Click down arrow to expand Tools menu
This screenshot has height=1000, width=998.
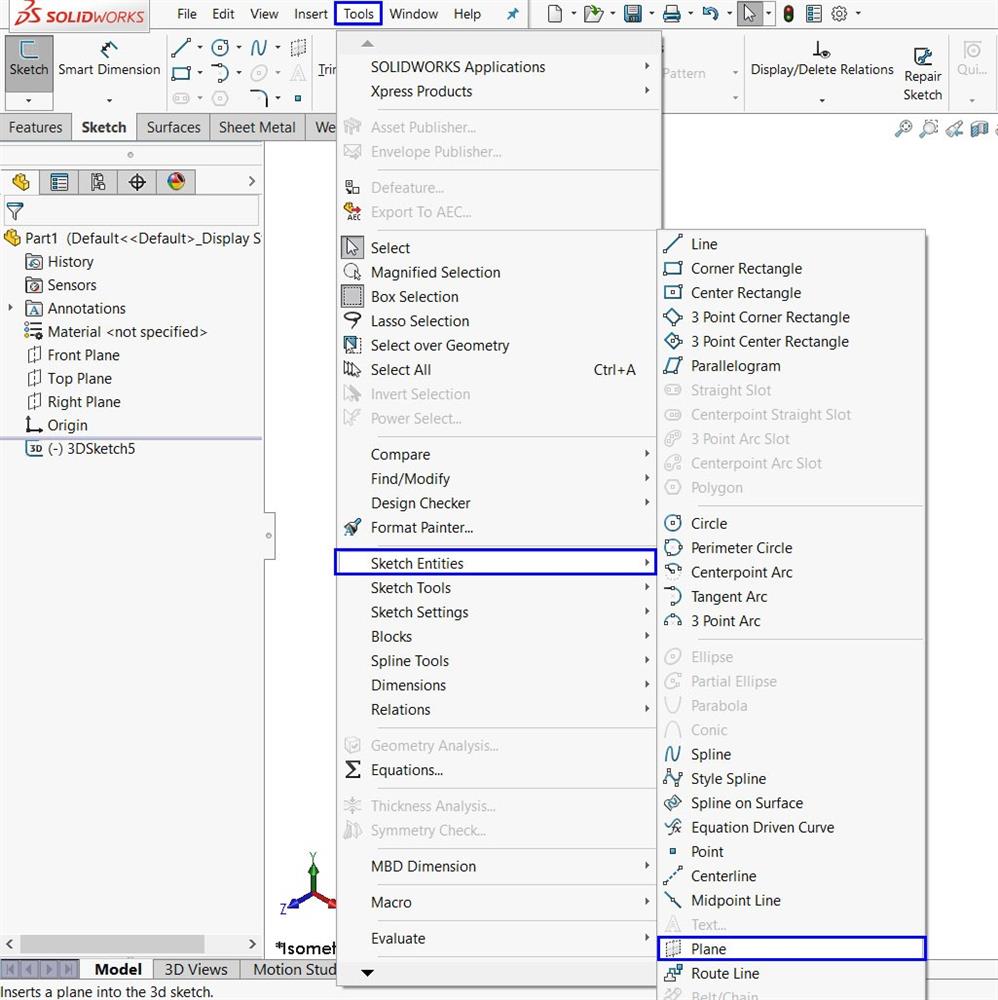(x=367, y=973)
